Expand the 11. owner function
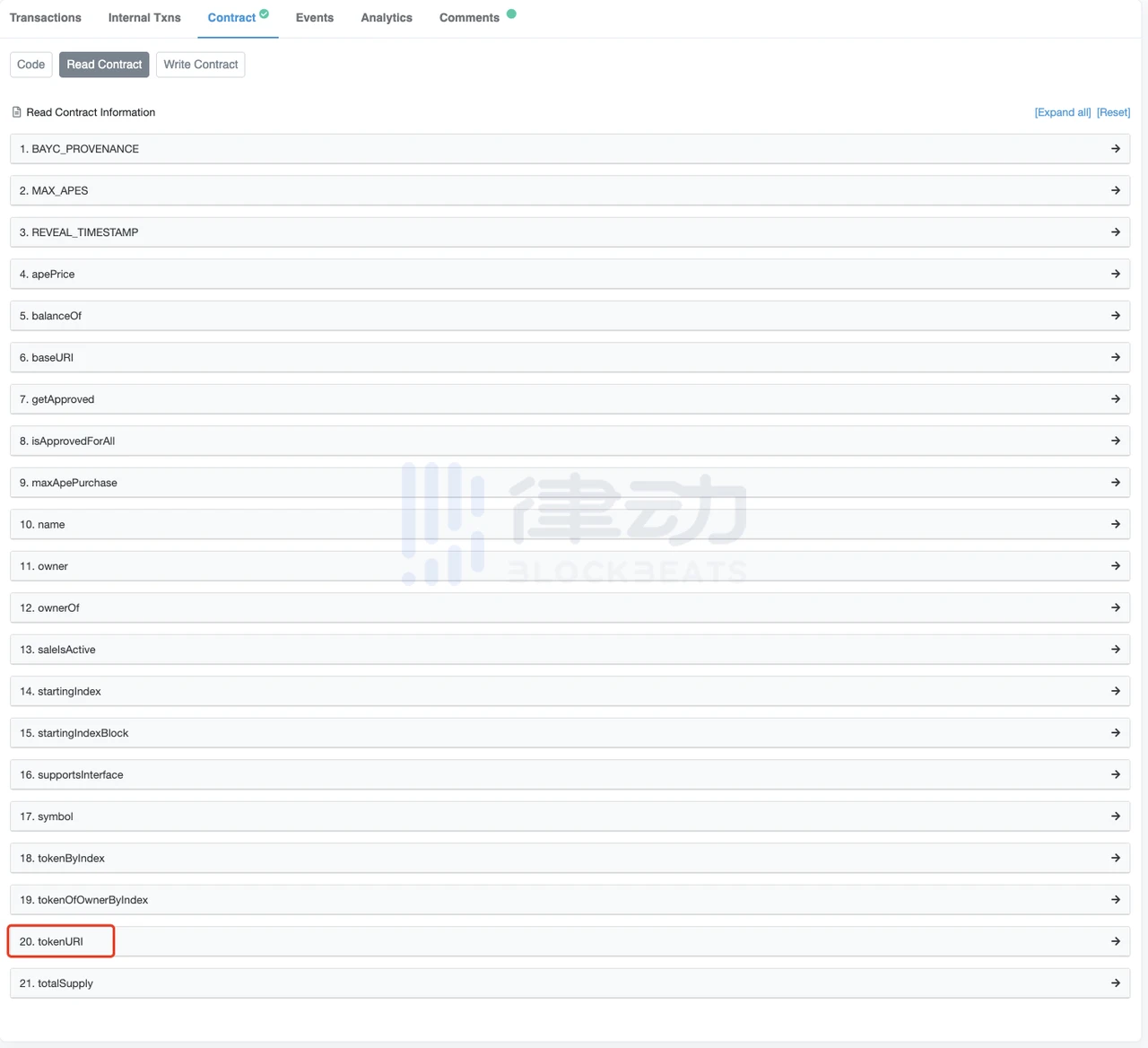 tap(570, 566)
